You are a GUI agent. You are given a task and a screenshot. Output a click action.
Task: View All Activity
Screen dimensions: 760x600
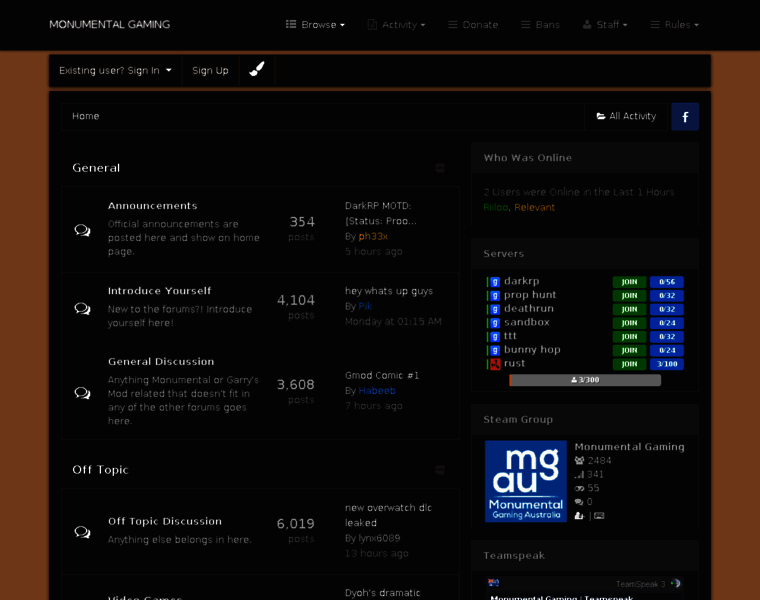626,116
